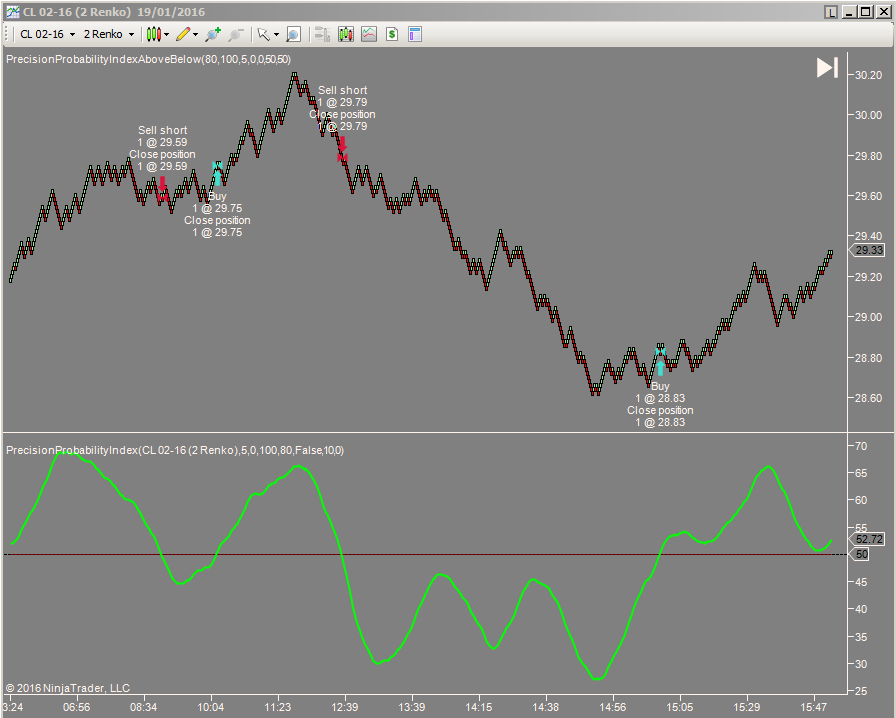Toggle the instrument link L button

[832, 10]
